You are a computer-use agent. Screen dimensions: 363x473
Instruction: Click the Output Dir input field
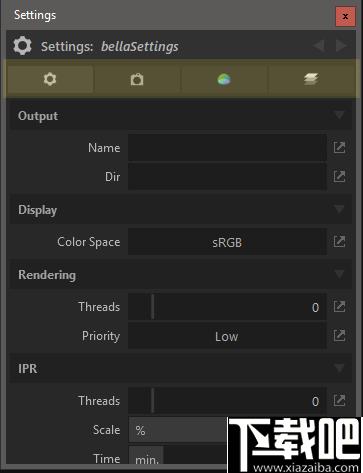[x=227, y=177]
